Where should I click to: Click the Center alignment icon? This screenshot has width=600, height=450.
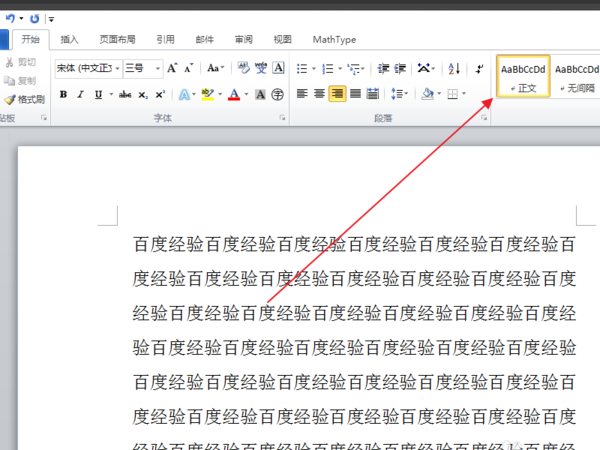[x=320, y=94]
